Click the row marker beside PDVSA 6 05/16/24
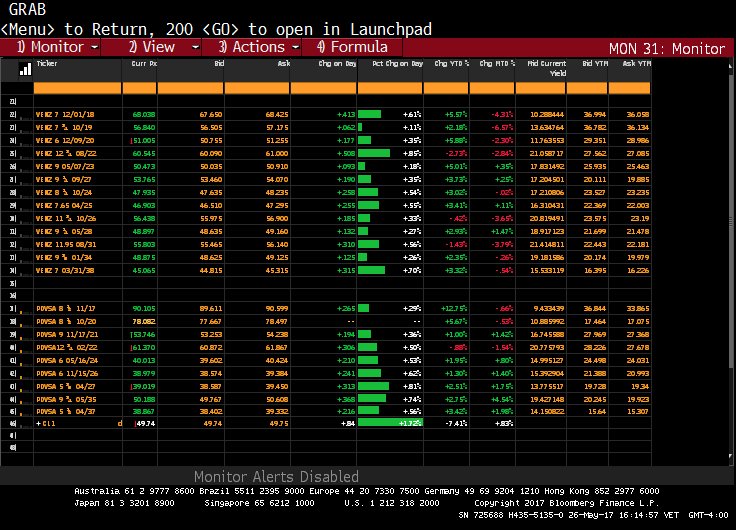This screenshot has width=736, height=530. pyautogui.click(x=14, y=359)
